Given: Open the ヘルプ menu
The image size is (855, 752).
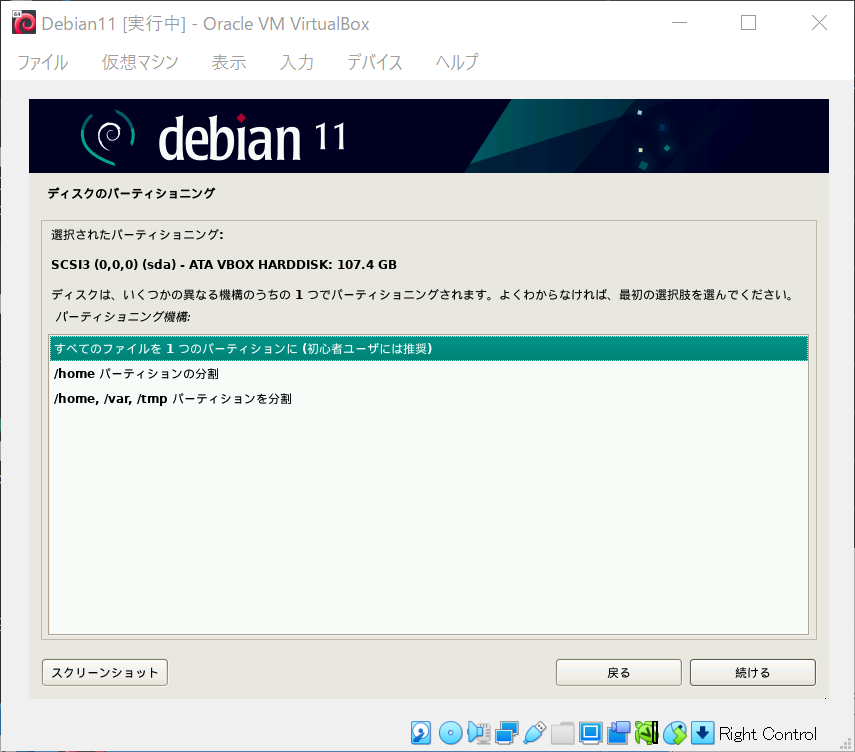Looking at the screenshot, I should point(457,62).
